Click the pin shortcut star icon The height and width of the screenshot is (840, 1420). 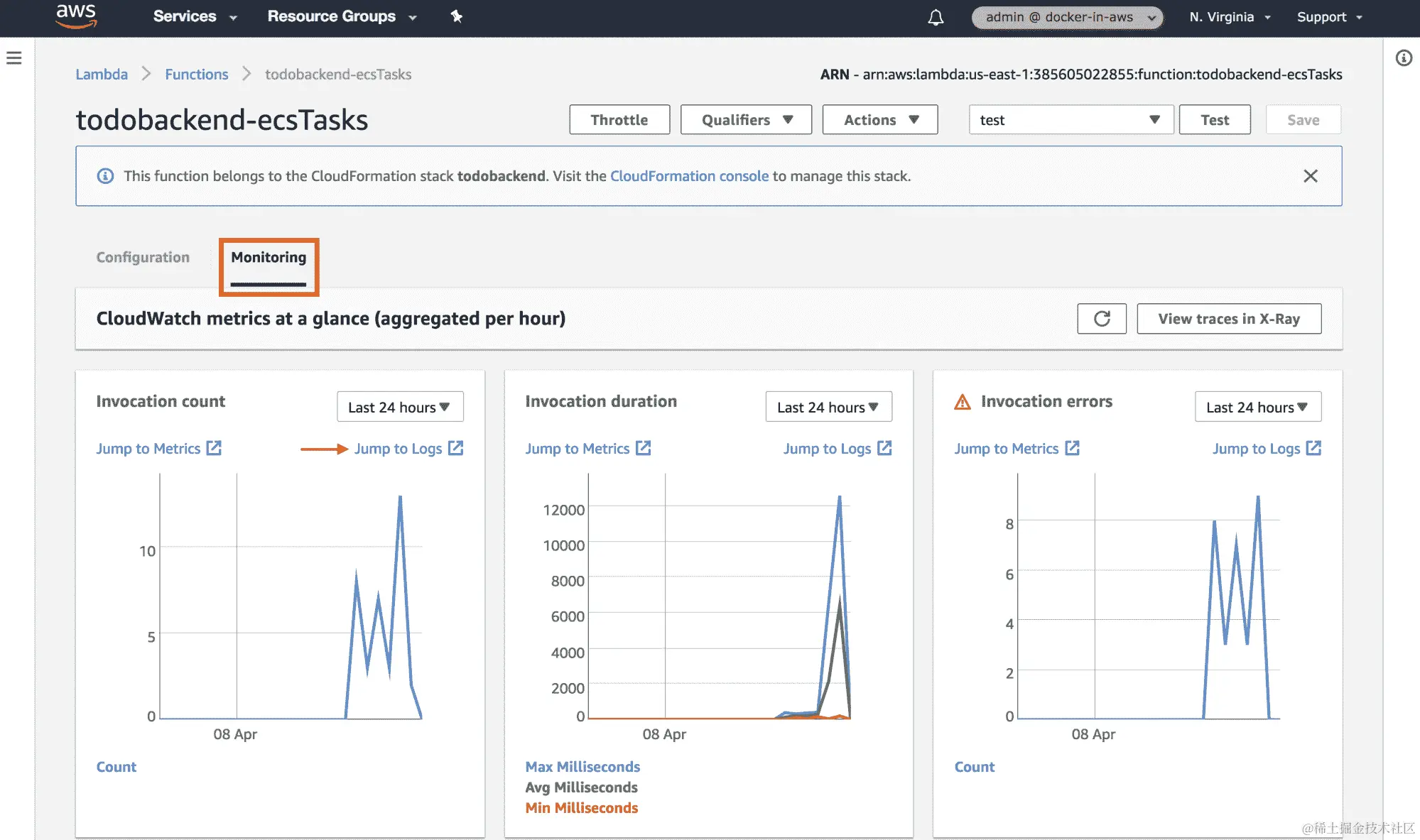[x=456, y=16]
